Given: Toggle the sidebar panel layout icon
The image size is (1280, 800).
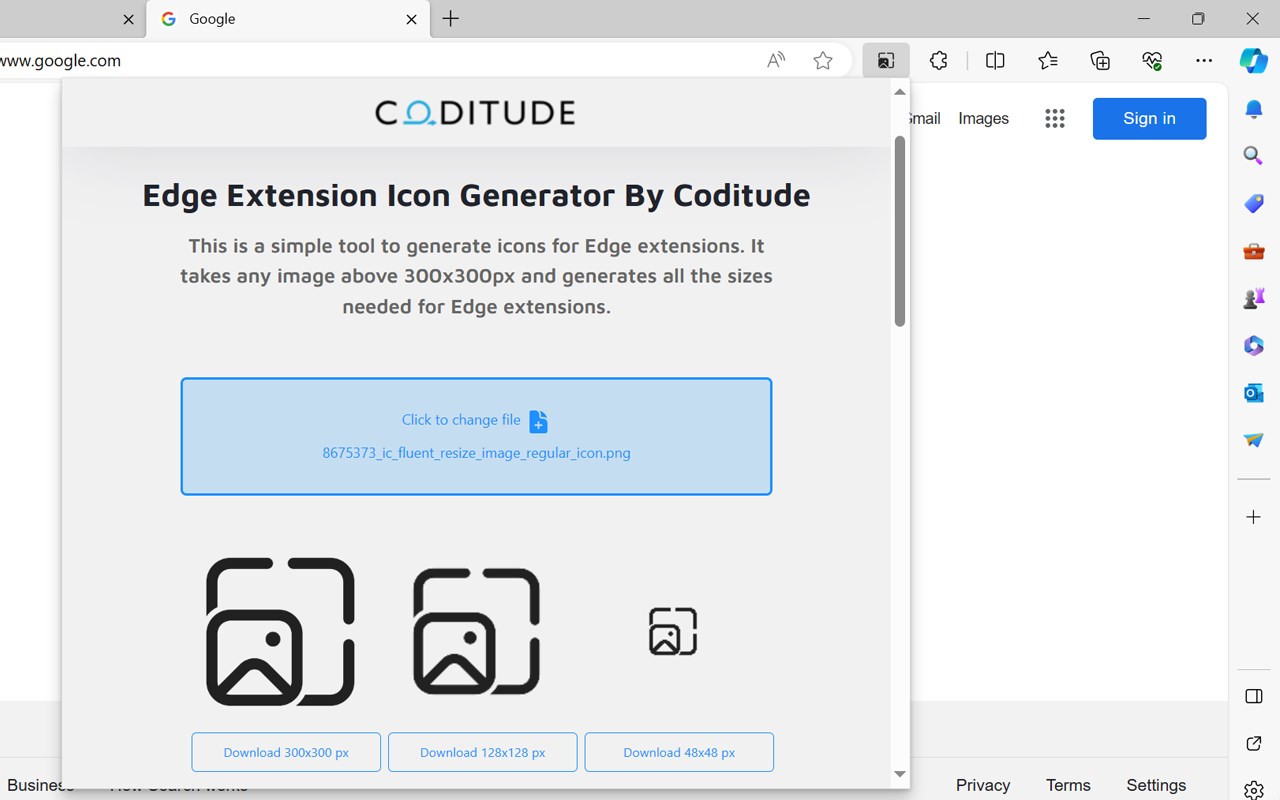Looking at the screenshot, I should (x=1254, y=696).
